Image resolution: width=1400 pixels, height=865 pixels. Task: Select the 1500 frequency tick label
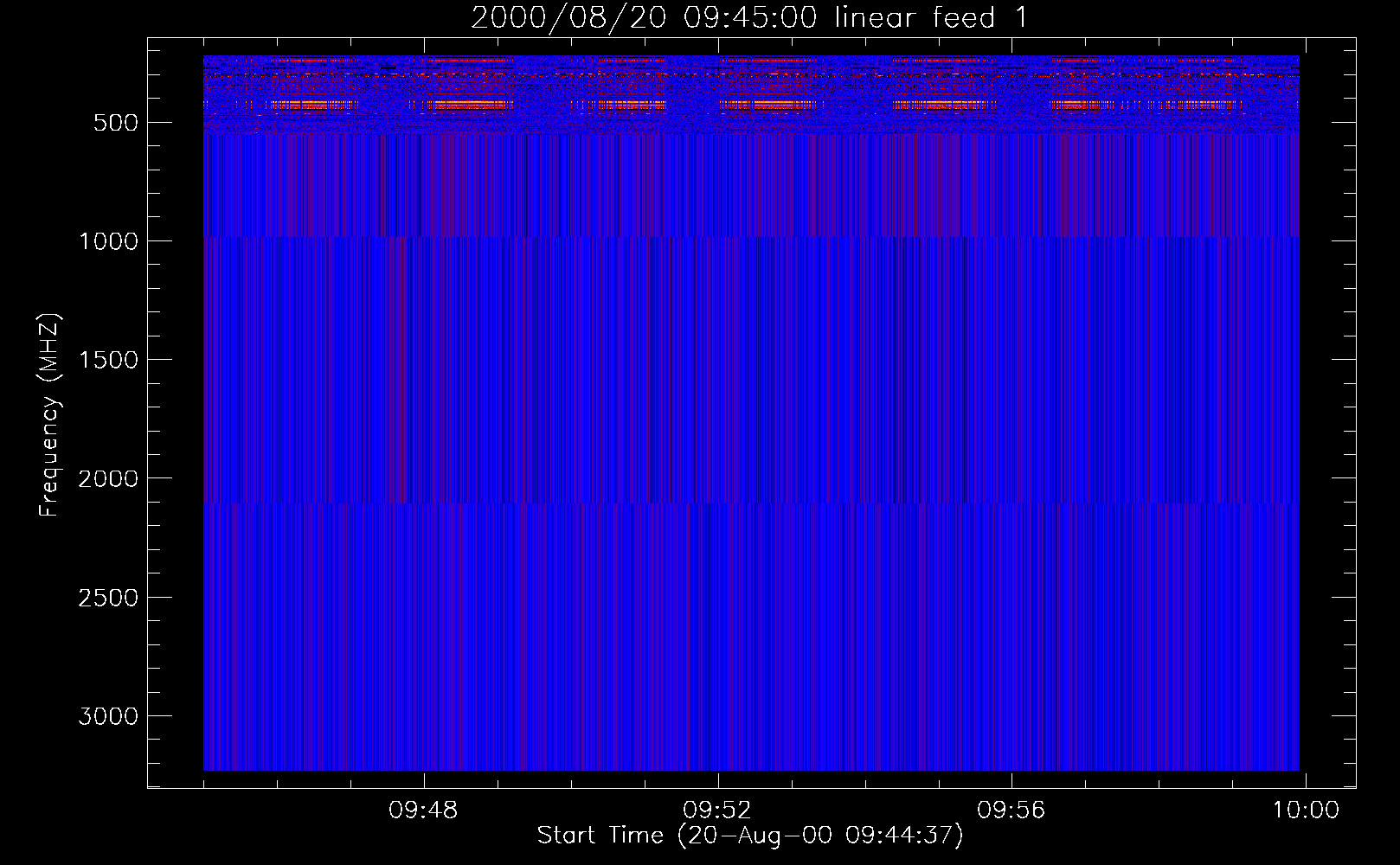tap(108, 360)
